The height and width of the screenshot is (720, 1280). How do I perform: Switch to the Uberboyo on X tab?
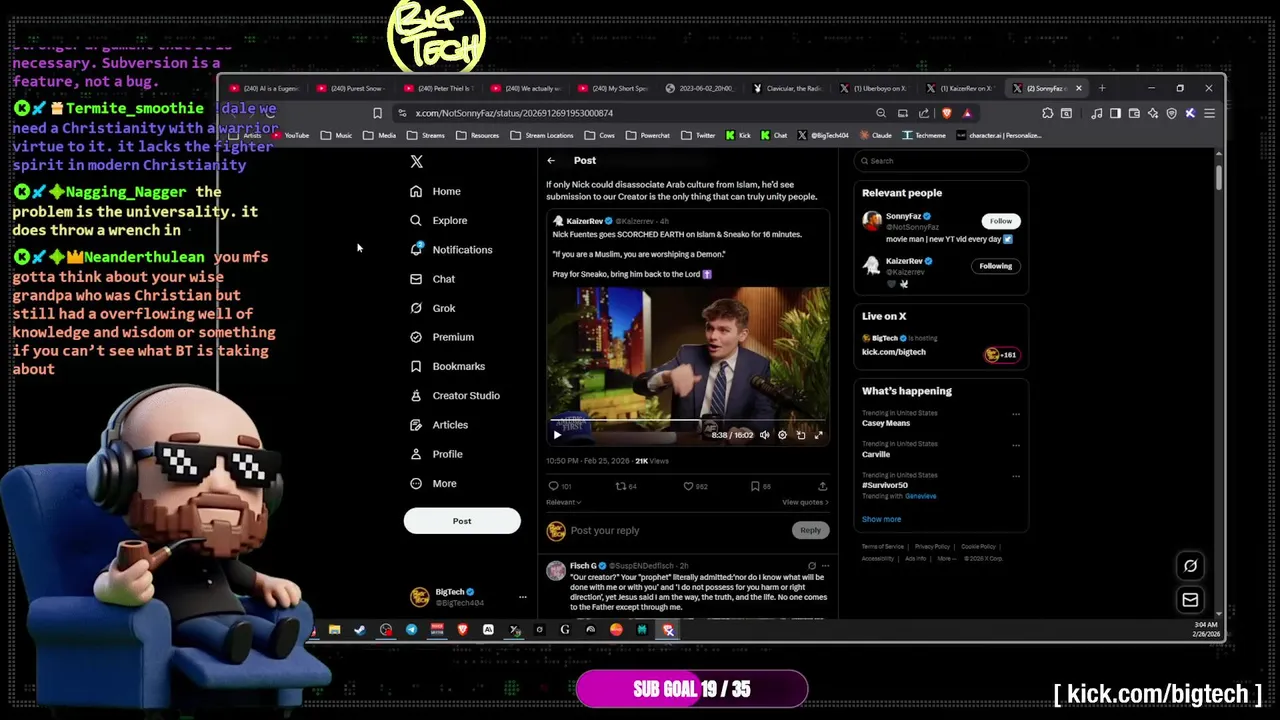[875, 88]
